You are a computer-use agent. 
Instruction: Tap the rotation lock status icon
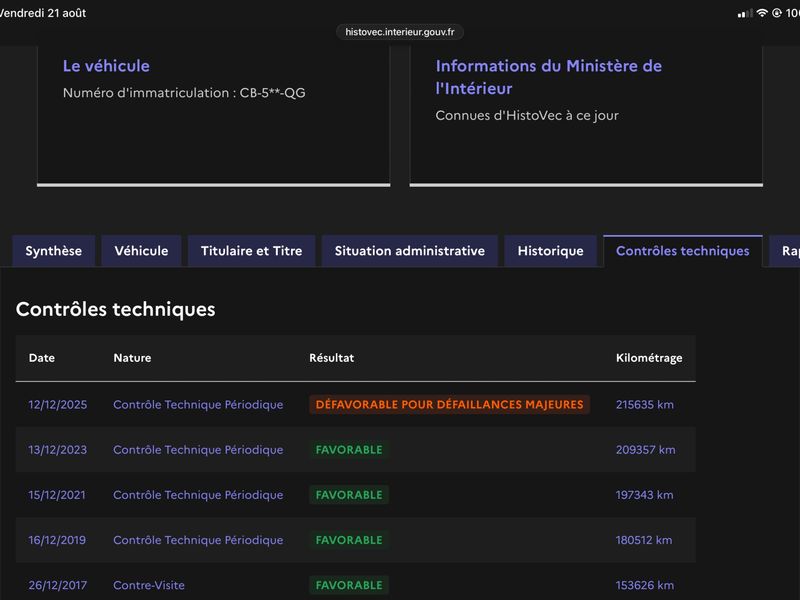(x=777, y=13)
